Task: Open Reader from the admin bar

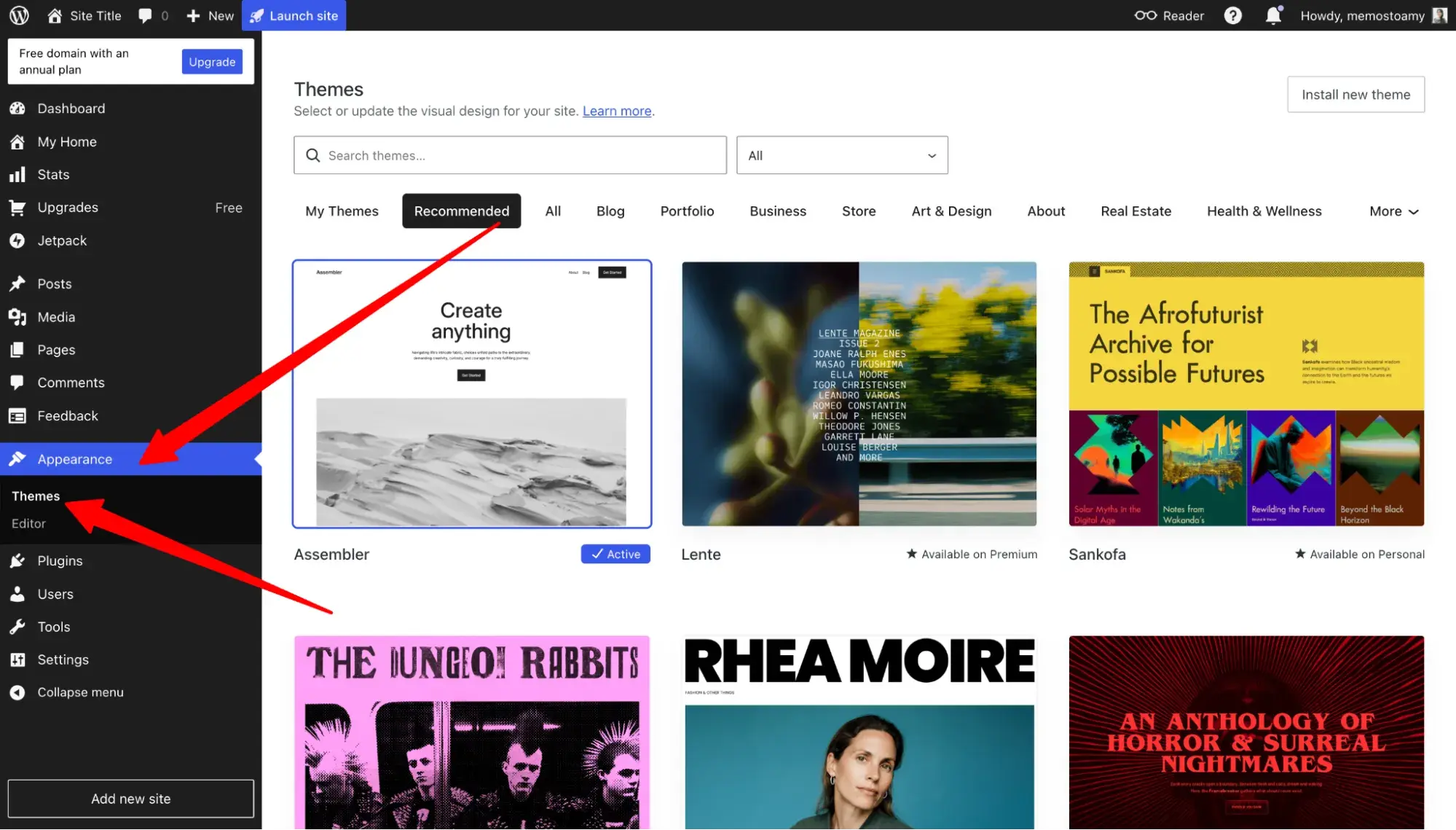Action: [x=1169, y=15]
